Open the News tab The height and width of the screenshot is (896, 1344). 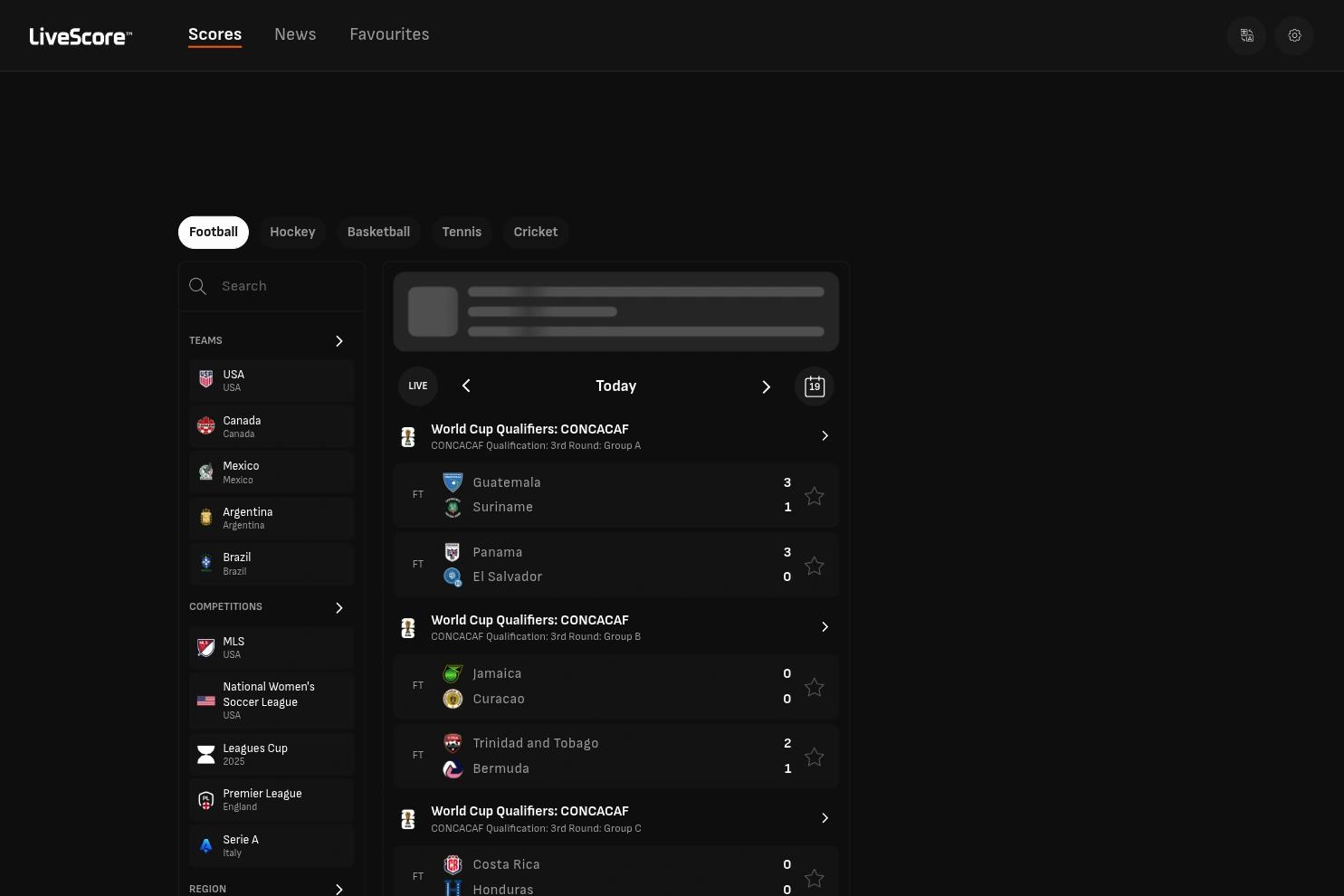click(x=295, y=34)
